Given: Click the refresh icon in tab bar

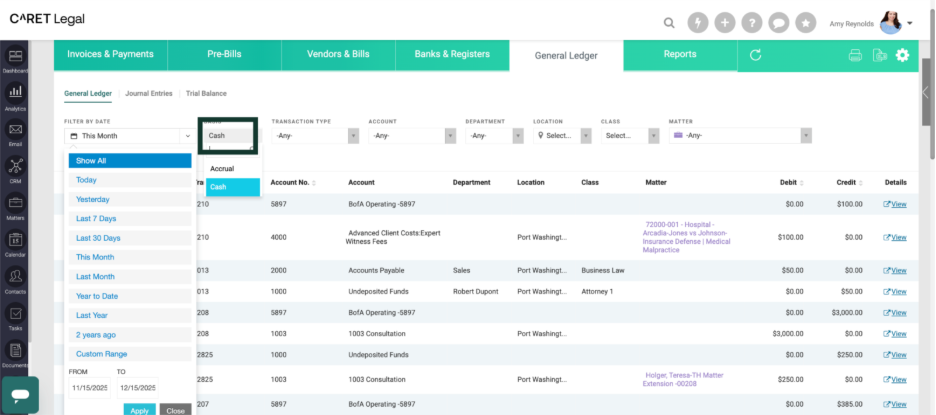Looking at the screenshot, I should [x=755, y=56].
